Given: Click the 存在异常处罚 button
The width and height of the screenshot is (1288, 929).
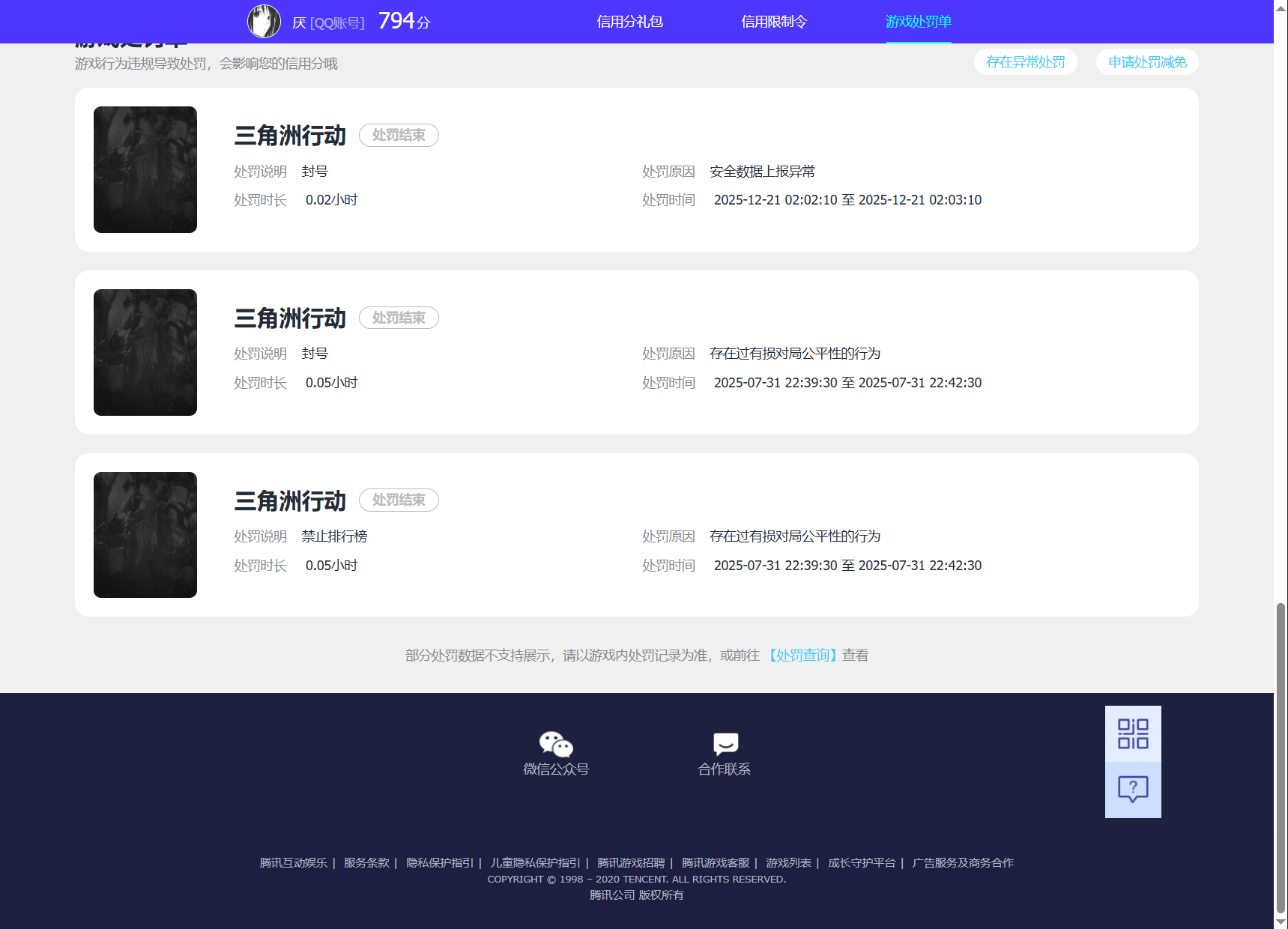Looking at the screenshot, I should click(x=1026, y=62).
